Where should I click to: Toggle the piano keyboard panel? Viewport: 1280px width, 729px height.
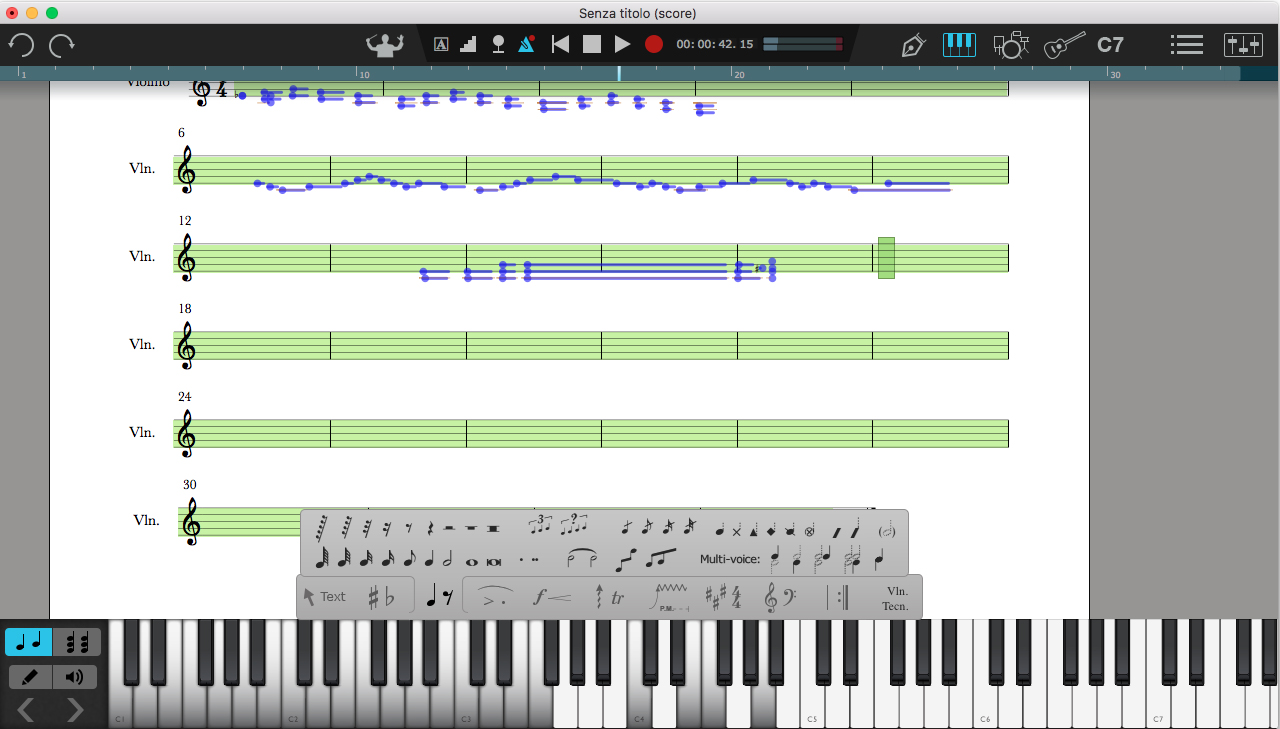[959, 45]
